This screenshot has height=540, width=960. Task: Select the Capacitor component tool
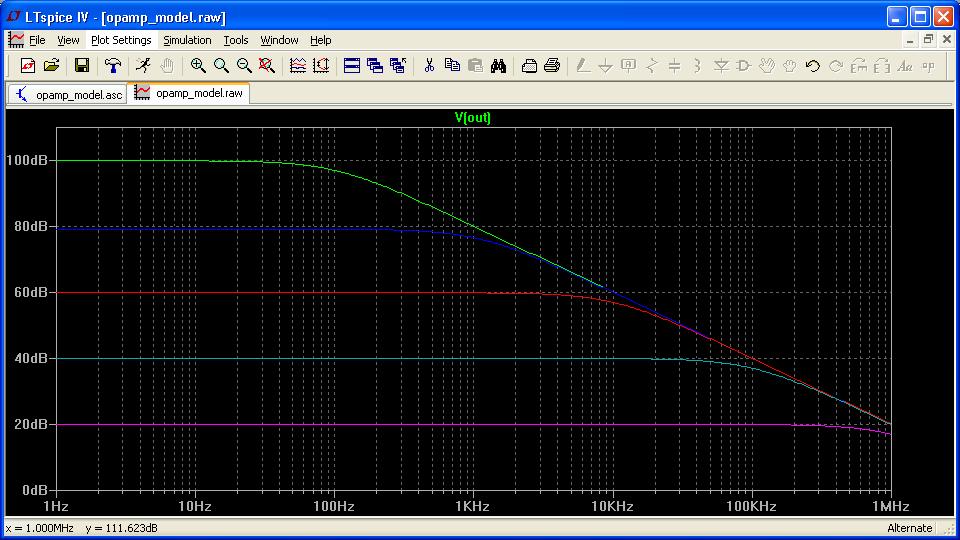coord(675,66)
